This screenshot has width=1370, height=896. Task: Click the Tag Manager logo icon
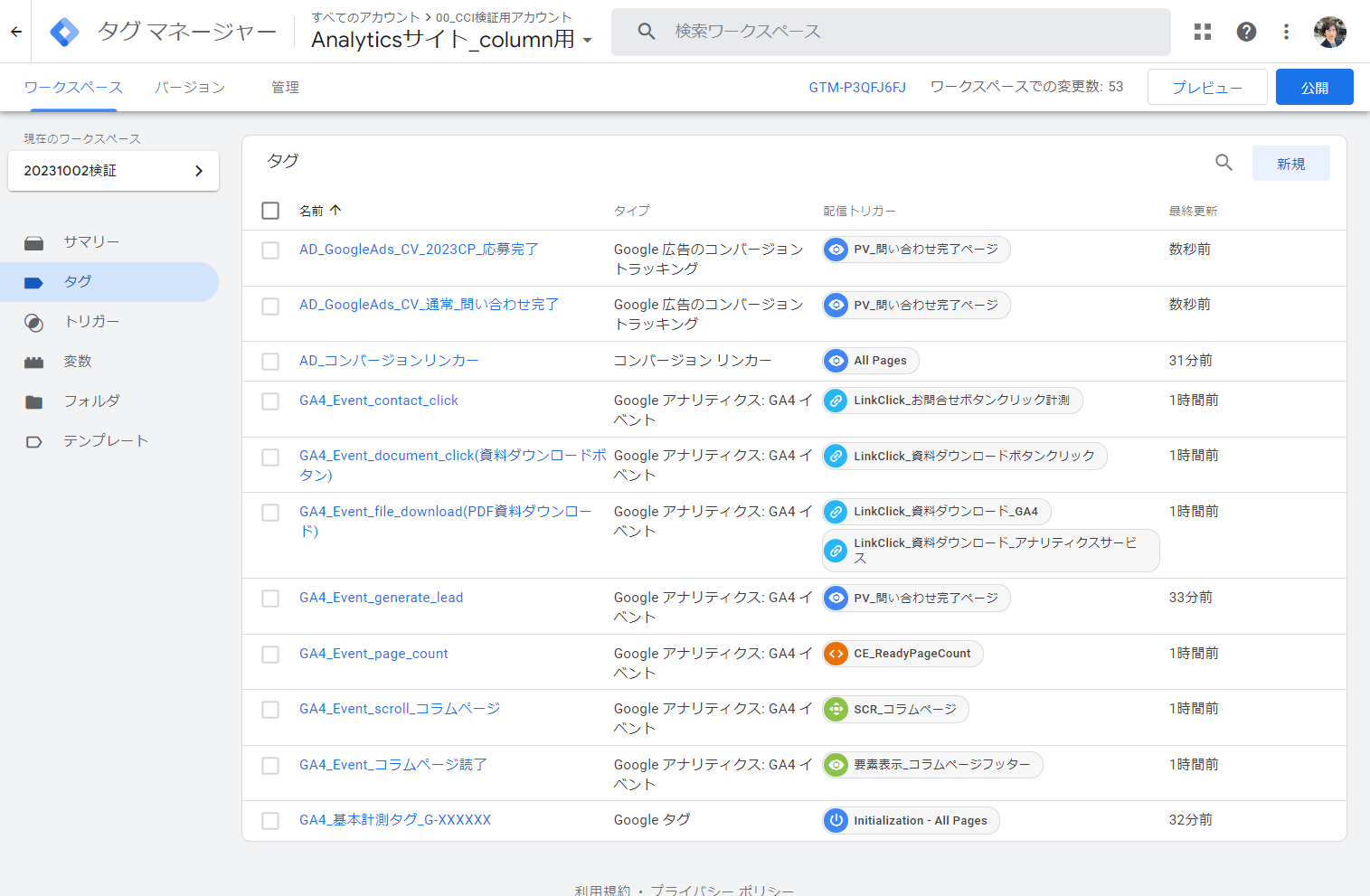click(x=64, y=32)
